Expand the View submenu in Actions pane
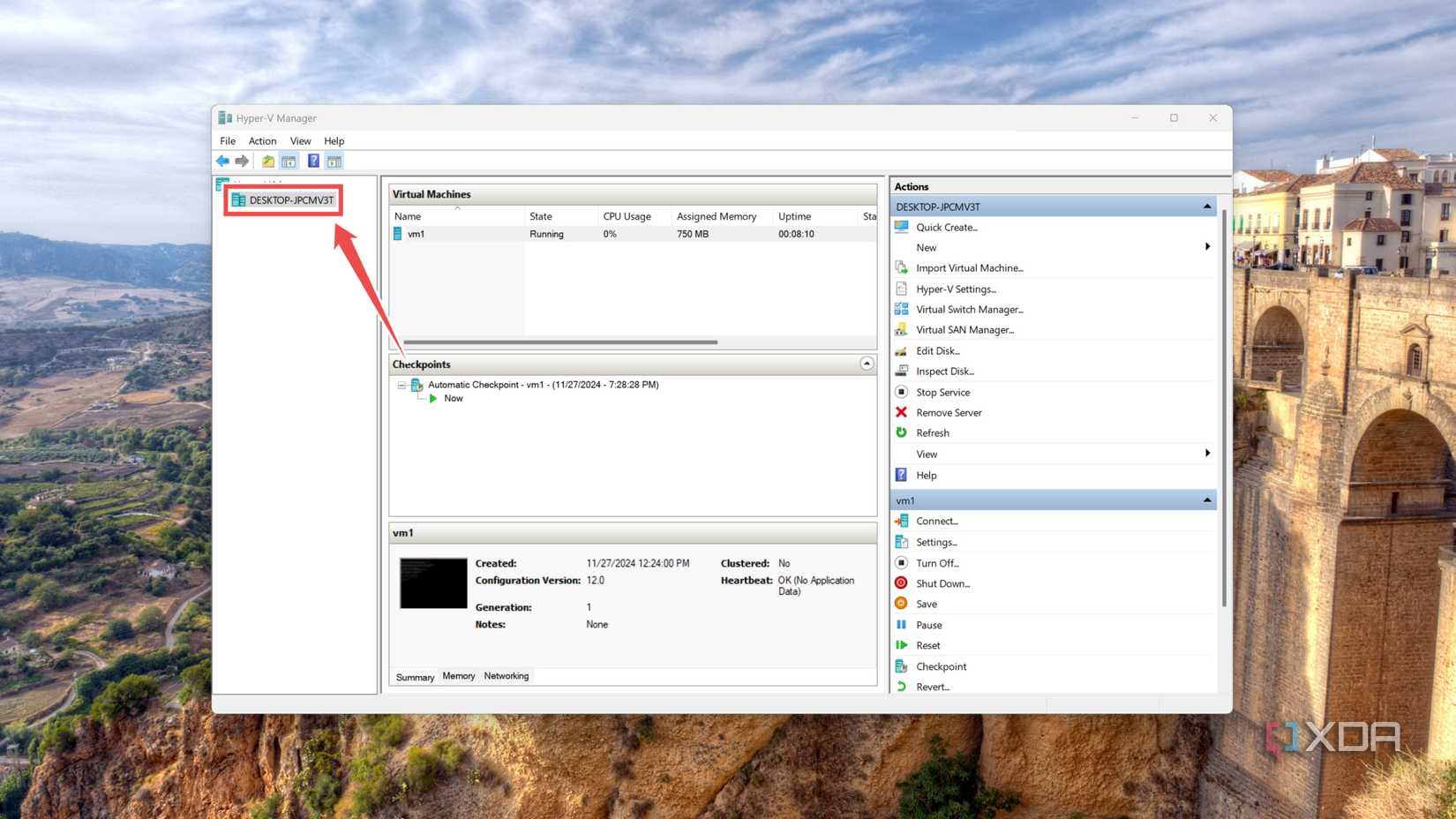The image size is (1456, 819). click(x=1207, y=454)
